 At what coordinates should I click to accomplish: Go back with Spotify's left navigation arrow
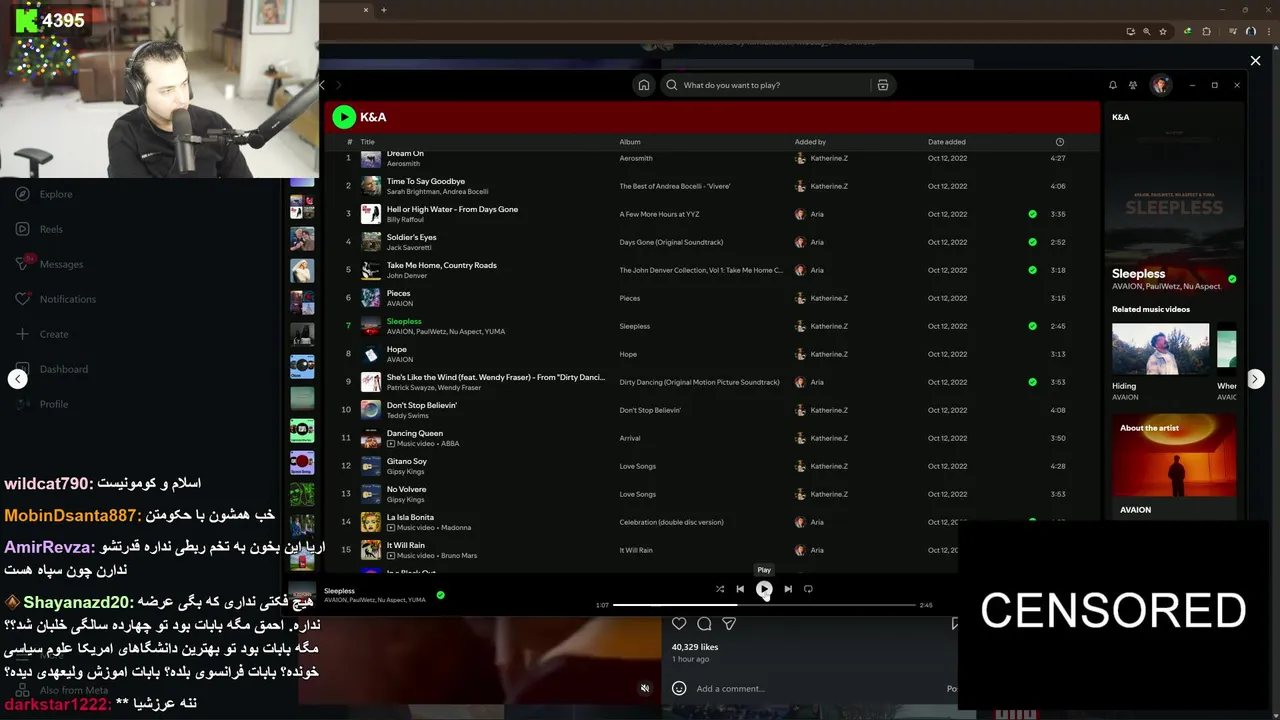pos(322,85)
